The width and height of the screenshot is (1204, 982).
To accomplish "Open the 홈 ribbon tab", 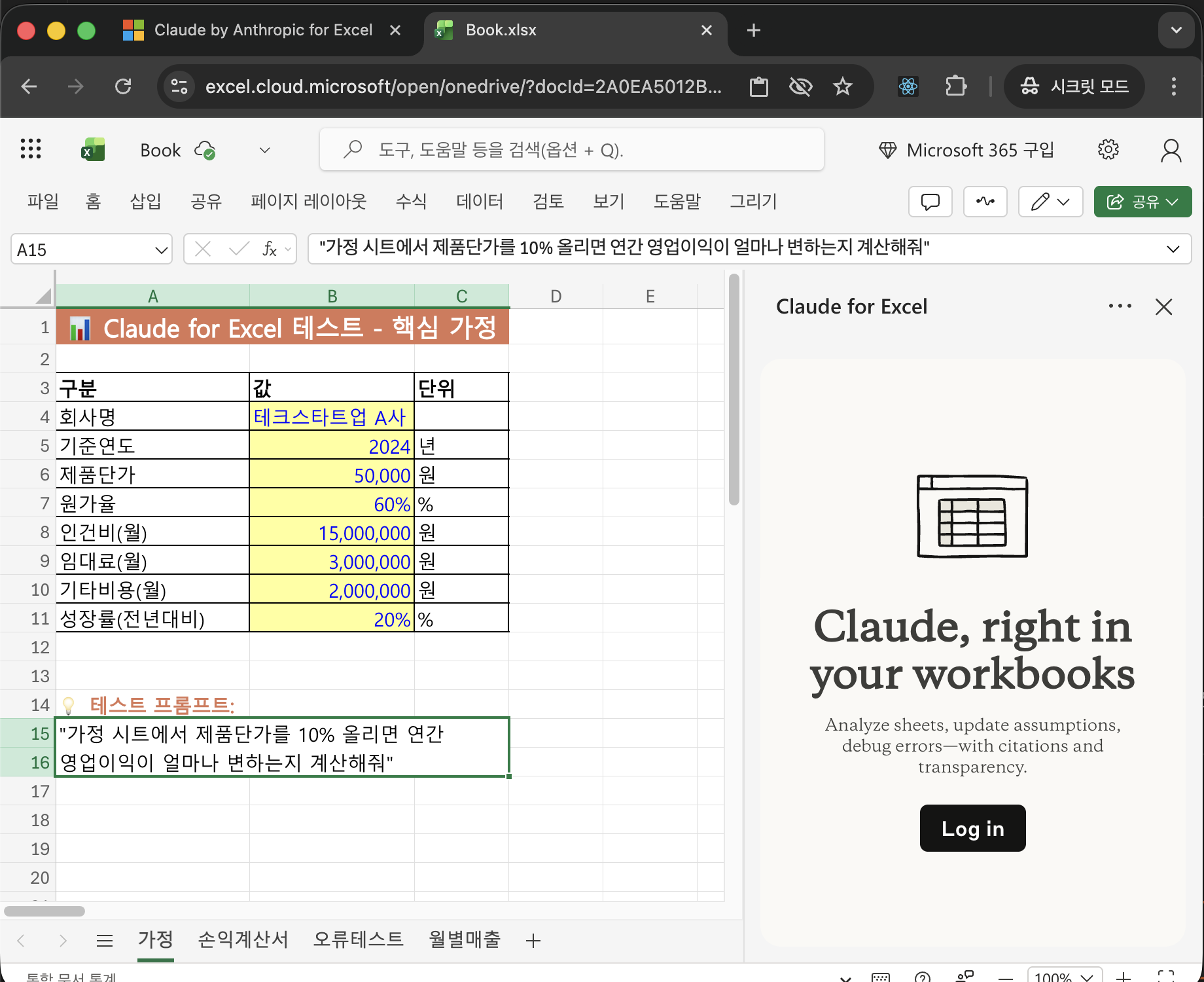I will point(93,201).
